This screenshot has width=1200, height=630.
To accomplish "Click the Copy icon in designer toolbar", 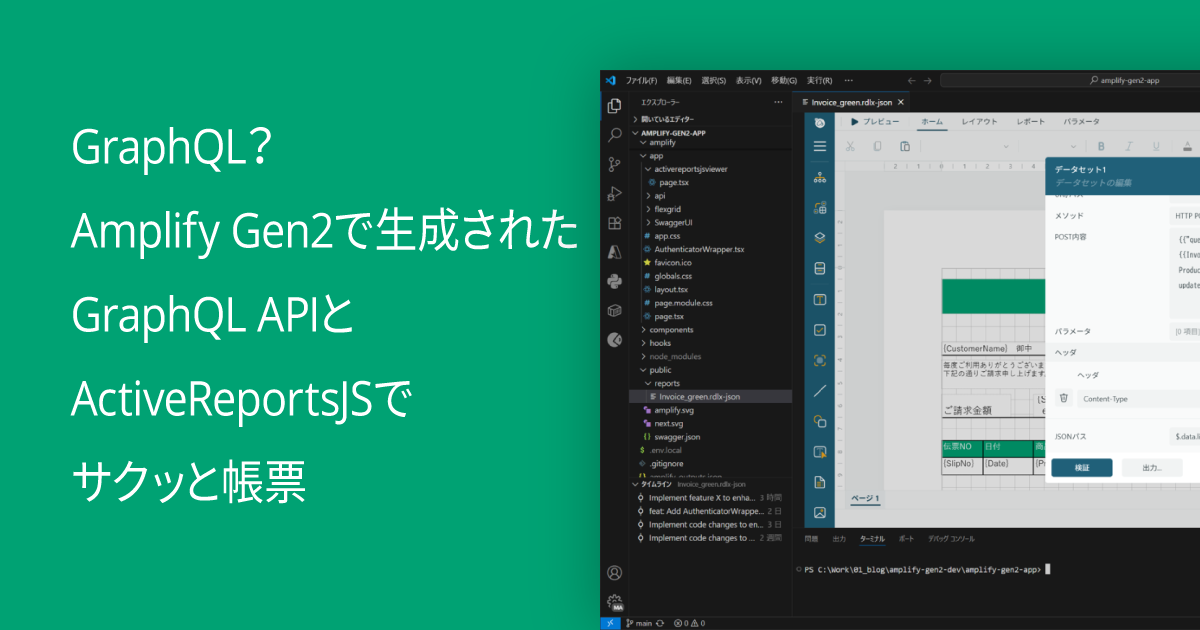I will (x=877, y=146).
